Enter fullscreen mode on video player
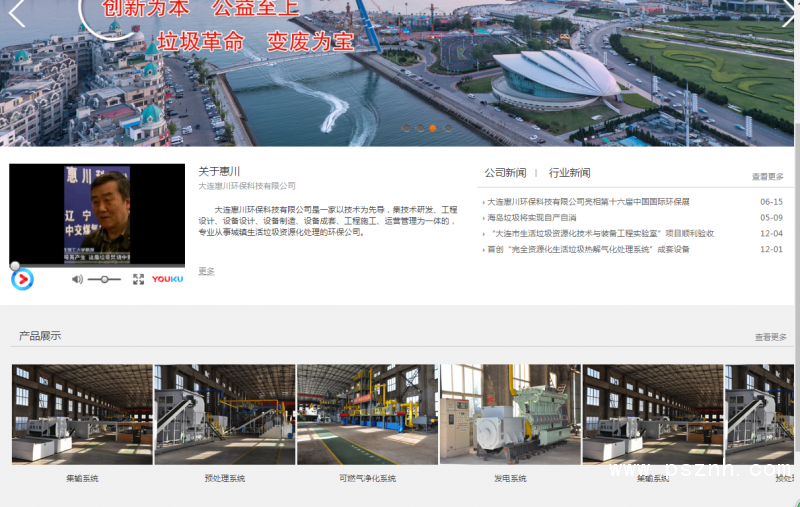 tap(138, 280)
